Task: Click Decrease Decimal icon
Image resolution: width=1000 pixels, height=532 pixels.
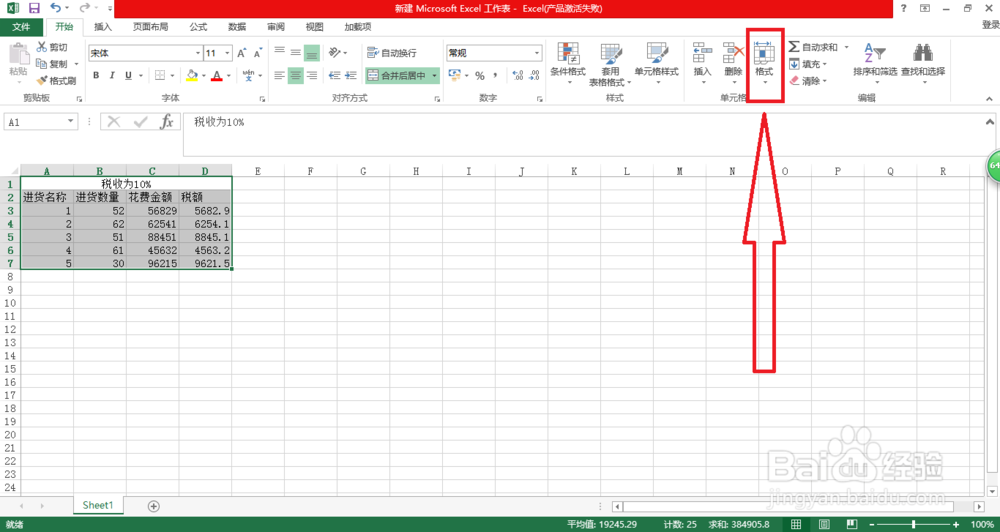Action: coord(534,76)
